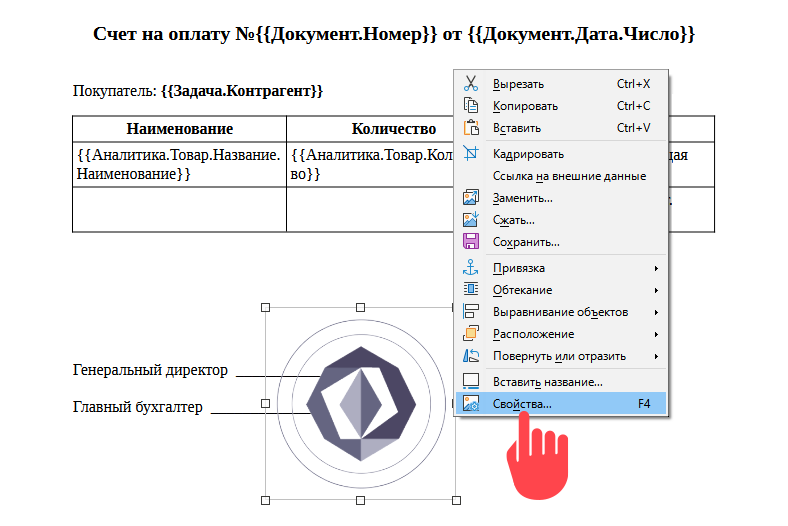Click the Crop tool icon

coord(471,153)
